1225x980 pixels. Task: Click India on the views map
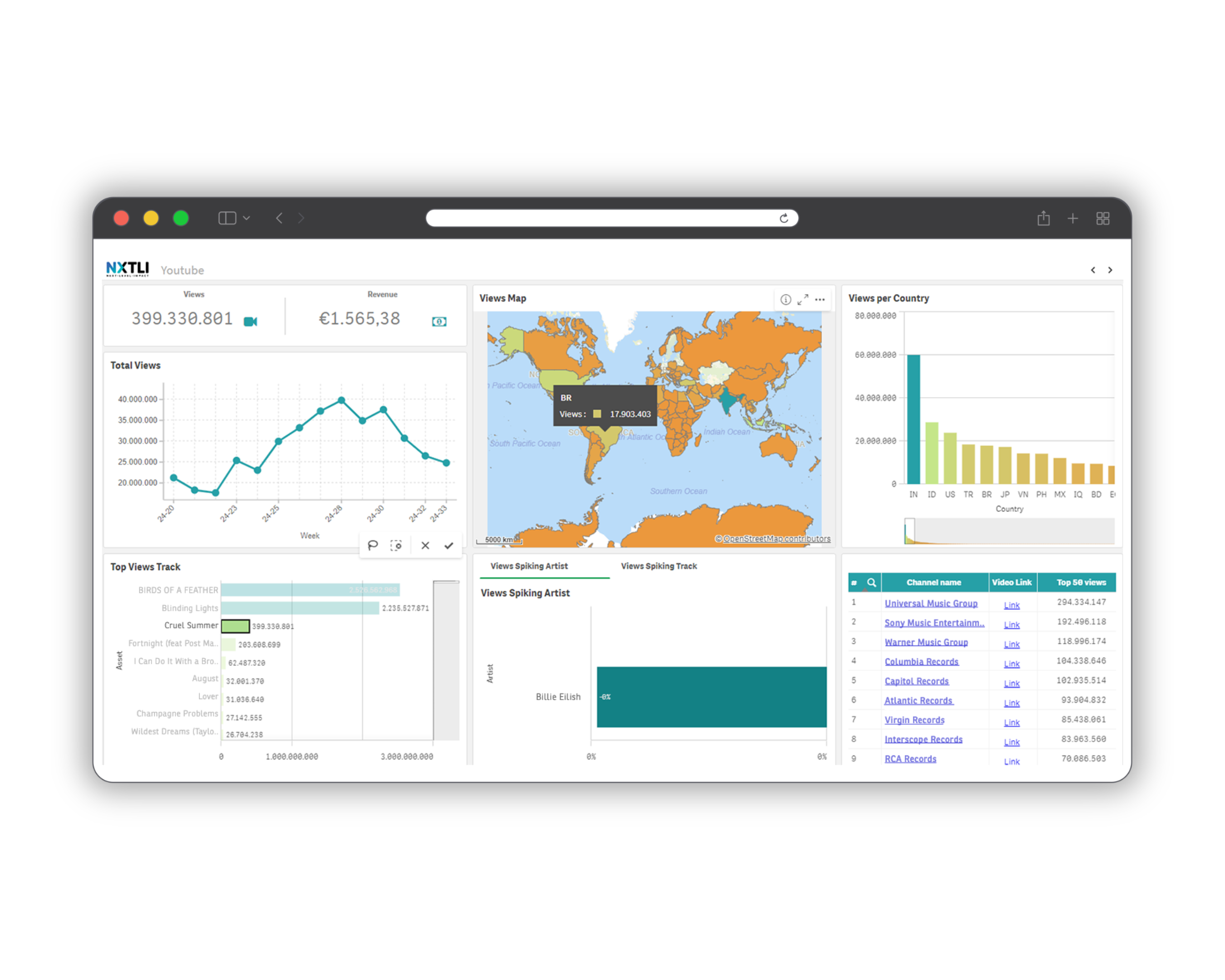[727, 401]
